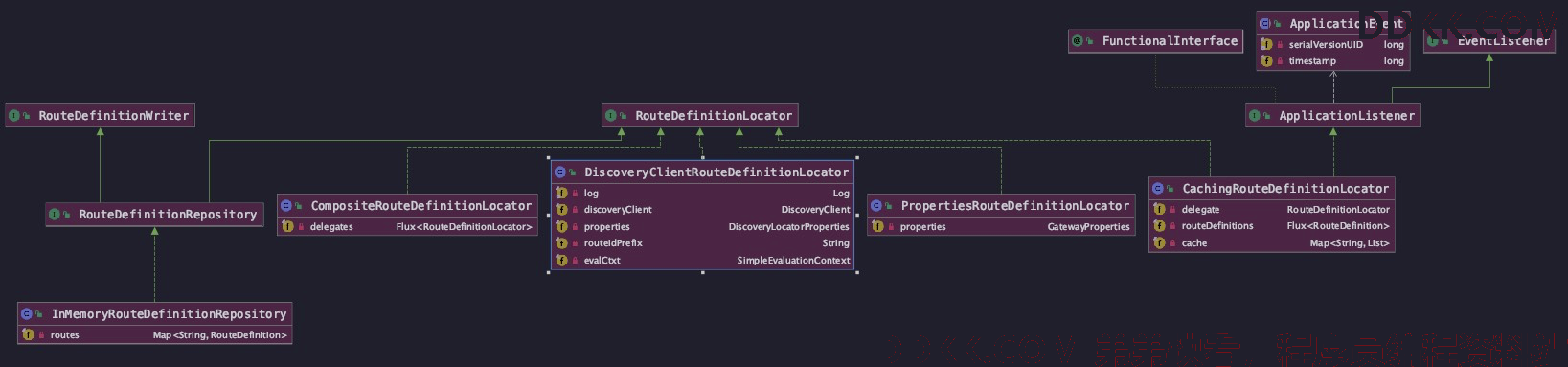Click the ApplicationListener interface icon
Image resolution: width=1568 pixels, height=367 pixels.
[1255, 116]
